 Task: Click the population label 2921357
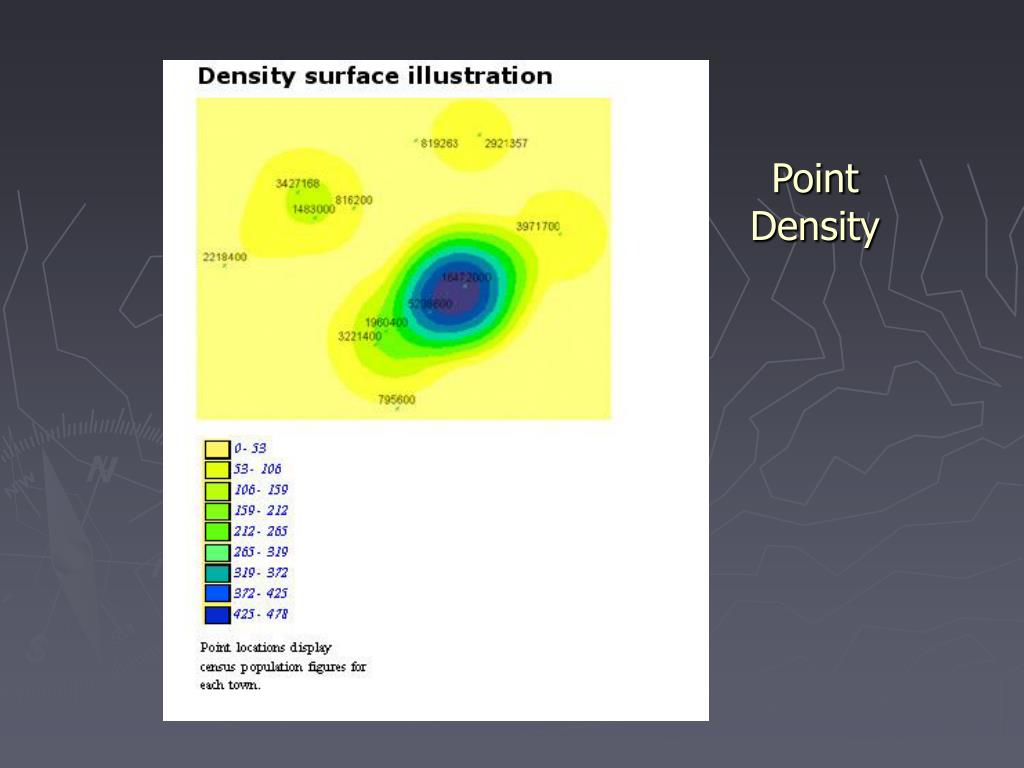(505, 143)
